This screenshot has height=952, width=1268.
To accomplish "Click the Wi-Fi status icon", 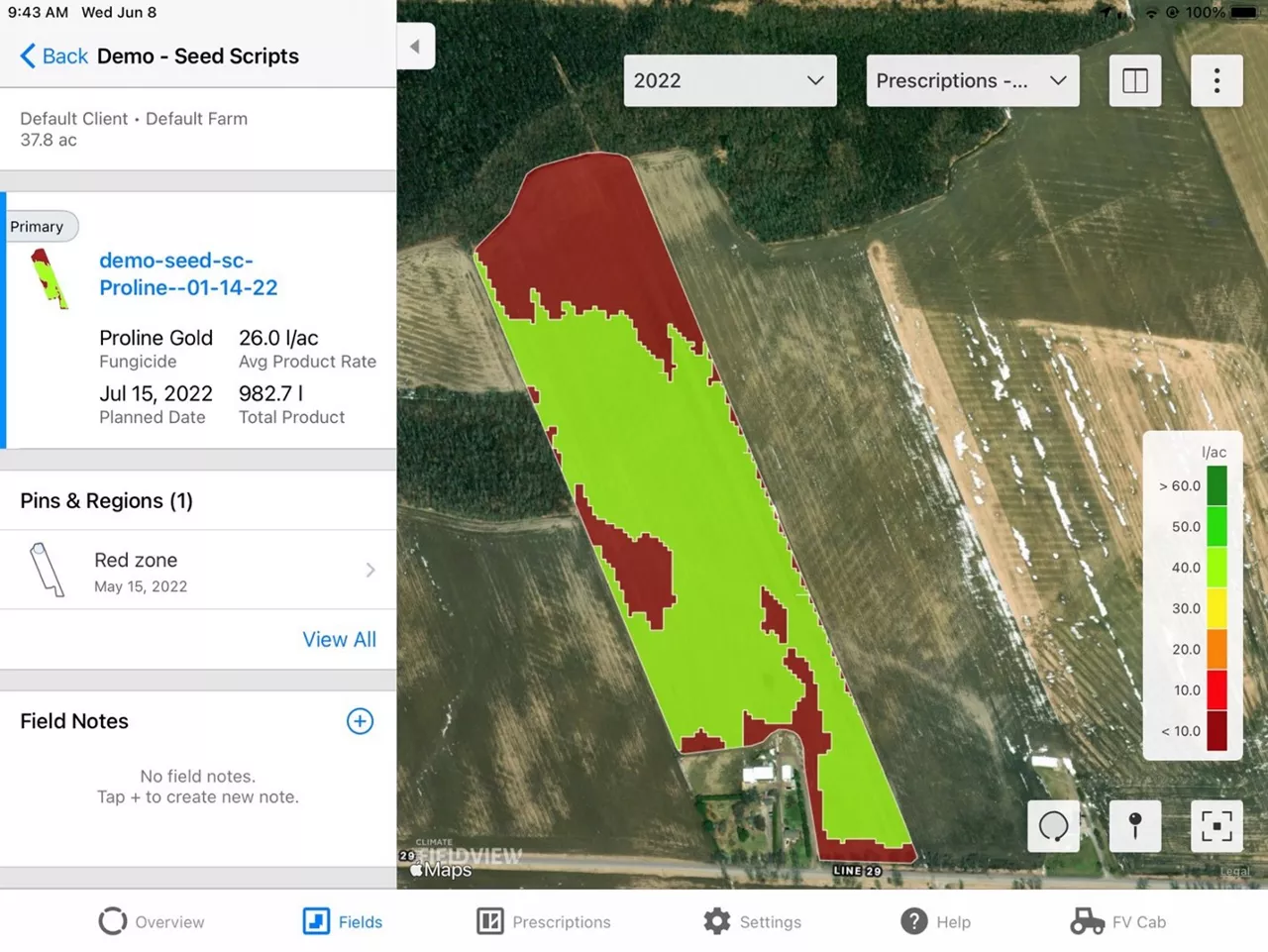I will pos(1151,13).
